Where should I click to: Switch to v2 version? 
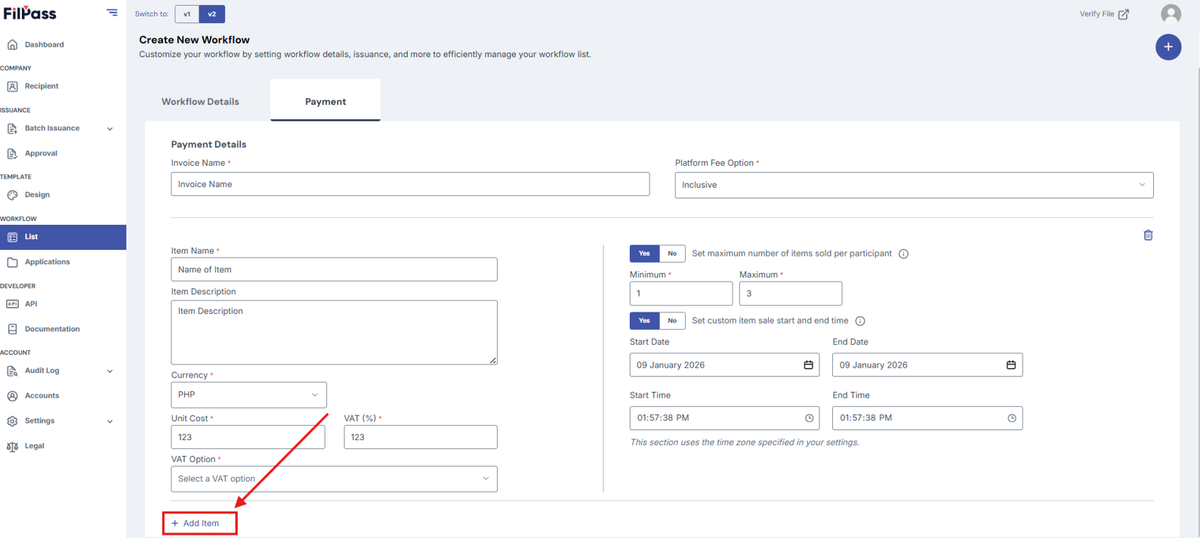pyautogui.click(x=212, y=14)
